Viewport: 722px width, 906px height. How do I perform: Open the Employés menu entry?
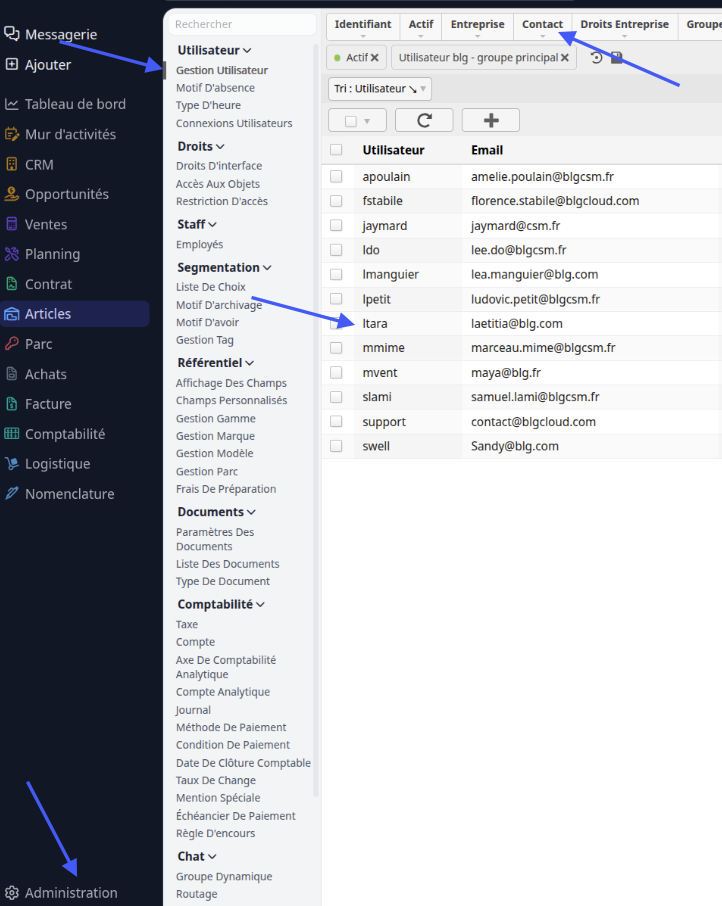199,244
